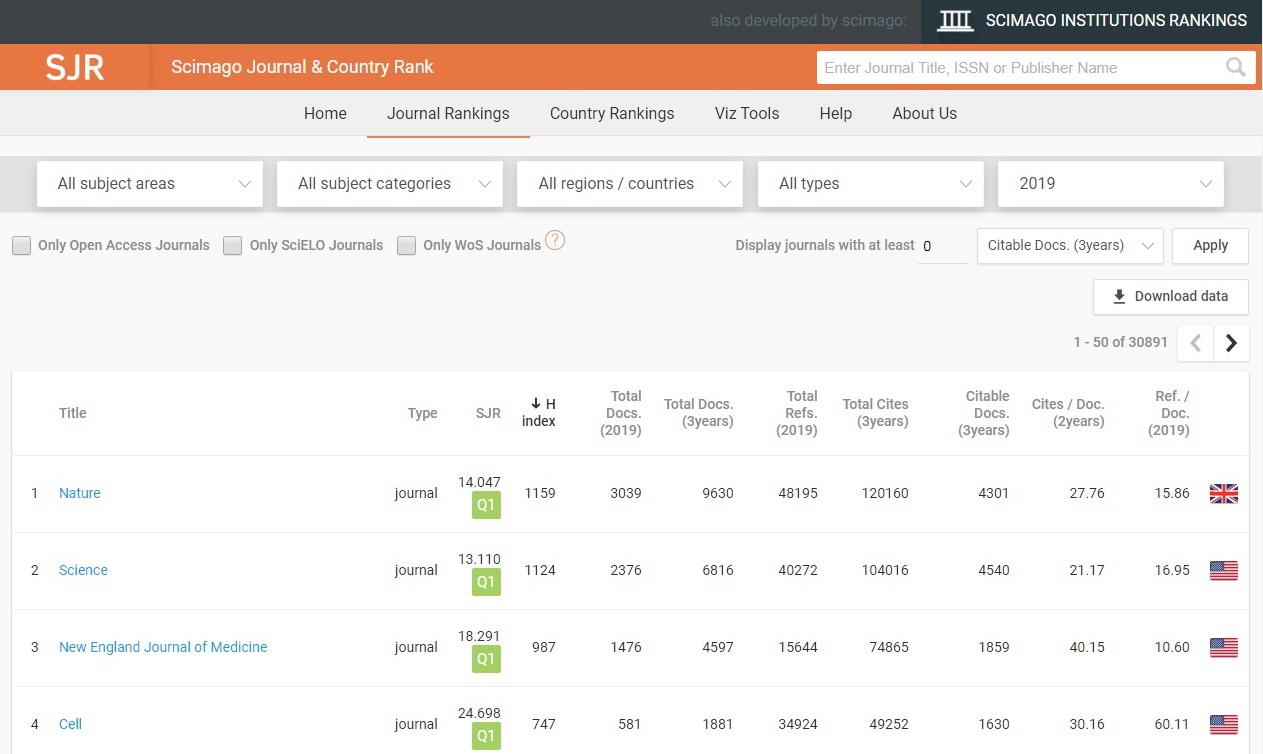
Task: Open the Science journal link
Action: point(83,570)
